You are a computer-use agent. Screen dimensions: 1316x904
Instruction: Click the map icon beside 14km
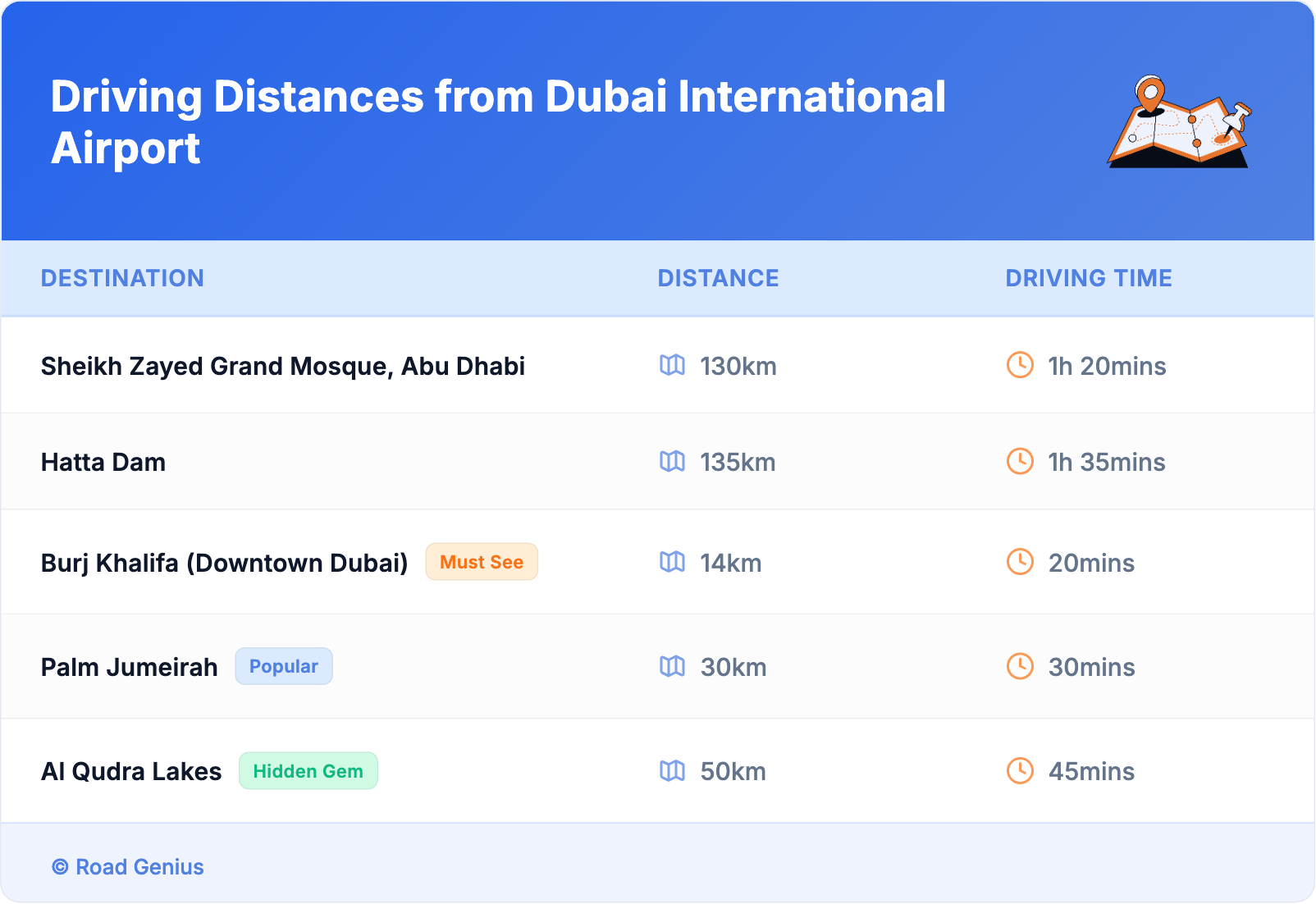[672, 562]
